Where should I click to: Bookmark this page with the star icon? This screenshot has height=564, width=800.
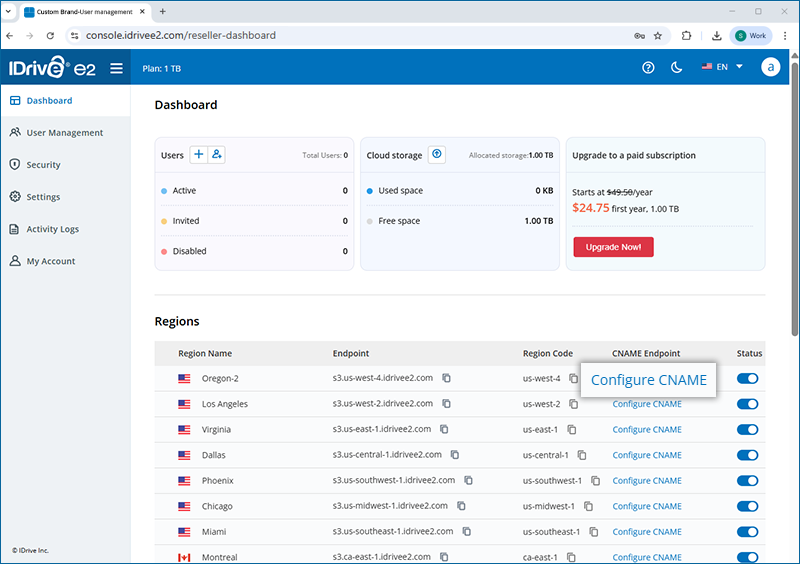tap(658, 35)
